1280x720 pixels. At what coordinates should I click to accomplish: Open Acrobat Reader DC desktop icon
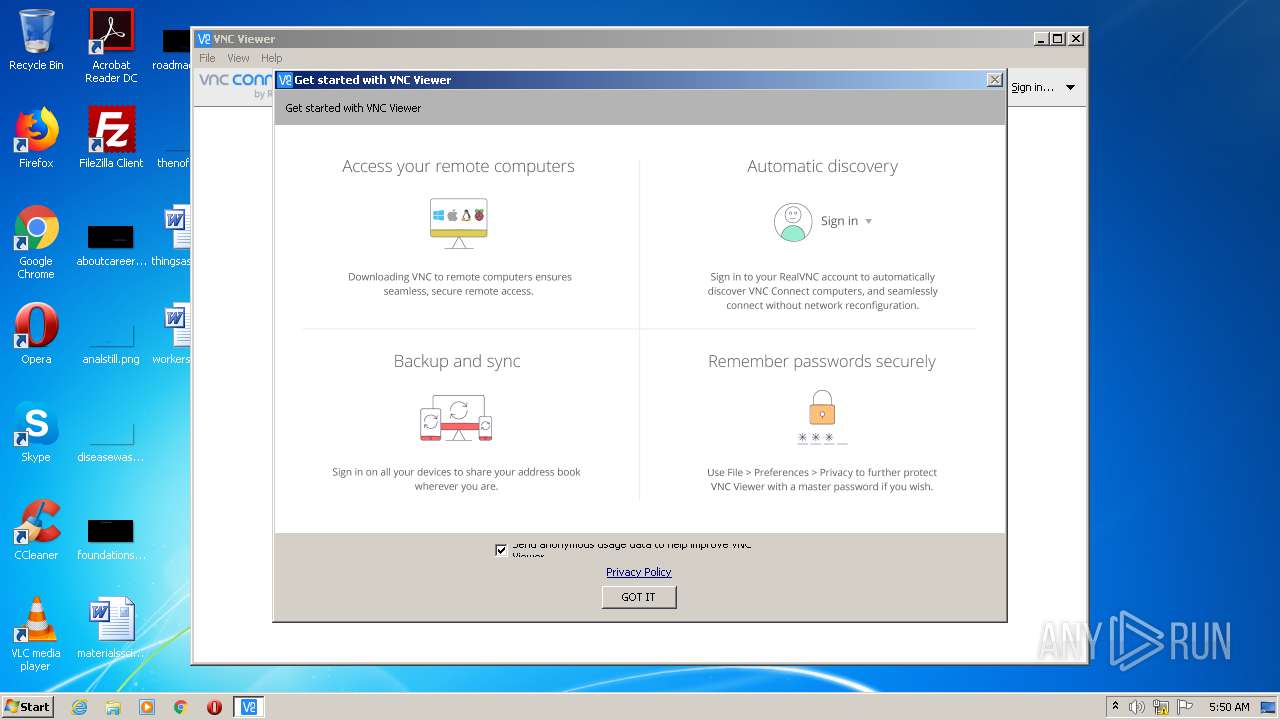click(x=111, y=45)
